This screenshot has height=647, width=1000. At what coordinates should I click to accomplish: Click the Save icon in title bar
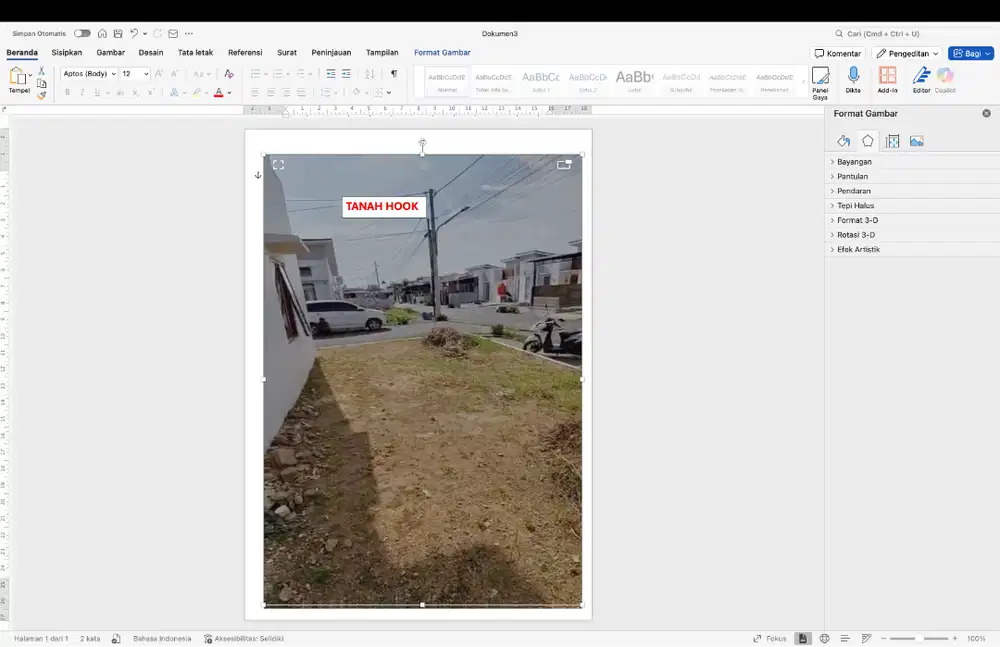117,33
